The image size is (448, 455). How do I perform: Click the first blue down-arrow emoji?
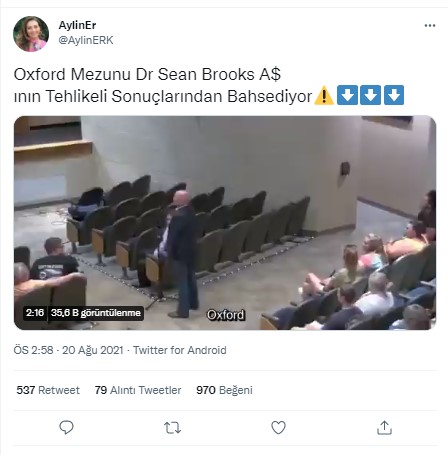[x=347, y=95]
